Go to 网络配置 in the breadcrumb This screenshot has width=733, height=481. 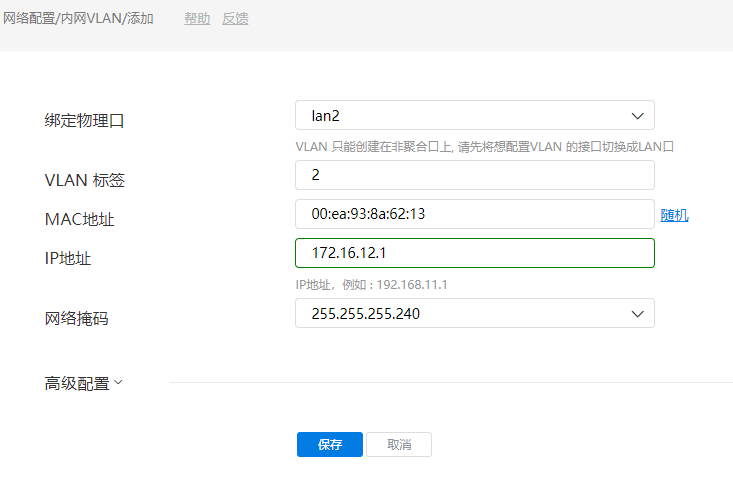(x=30, y=19)
